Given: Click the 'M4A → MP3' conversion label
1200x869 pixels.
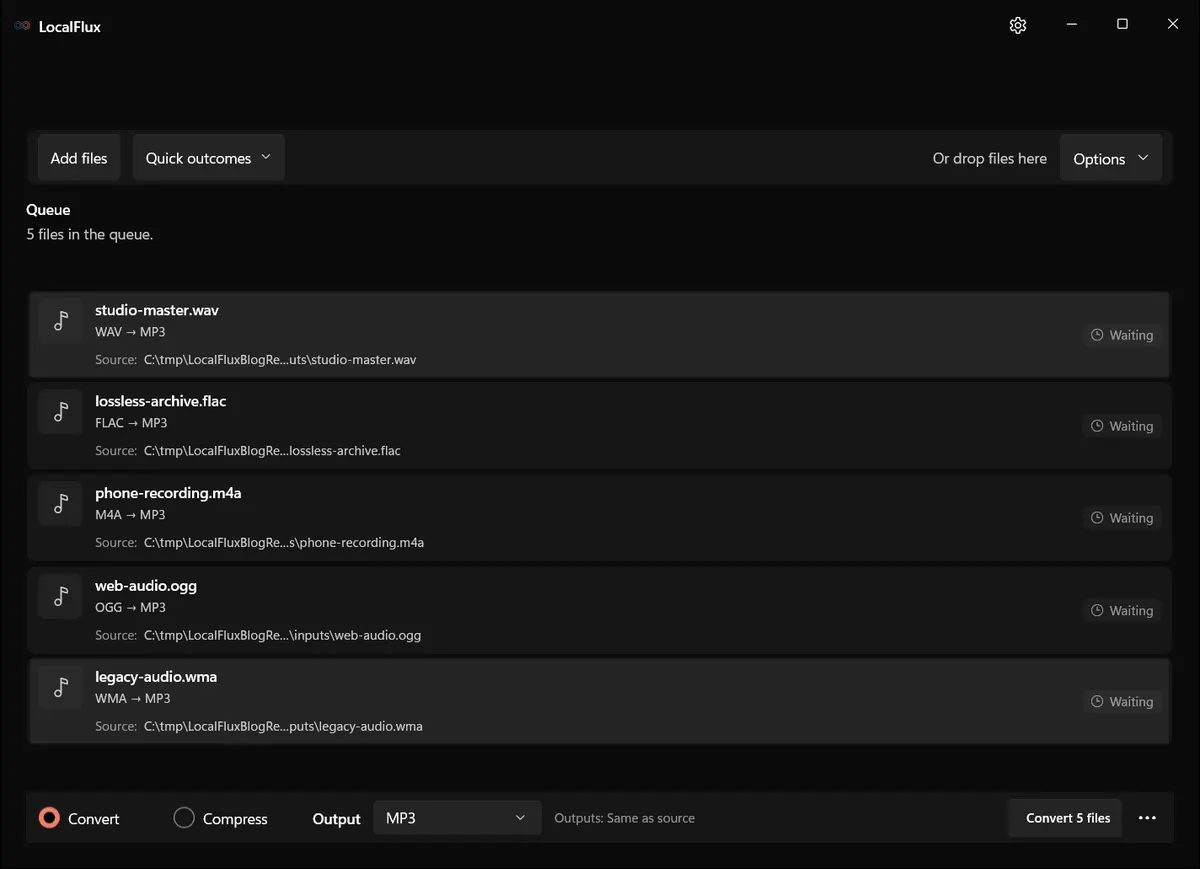Looking at the screenshot, I should [130, 515].
